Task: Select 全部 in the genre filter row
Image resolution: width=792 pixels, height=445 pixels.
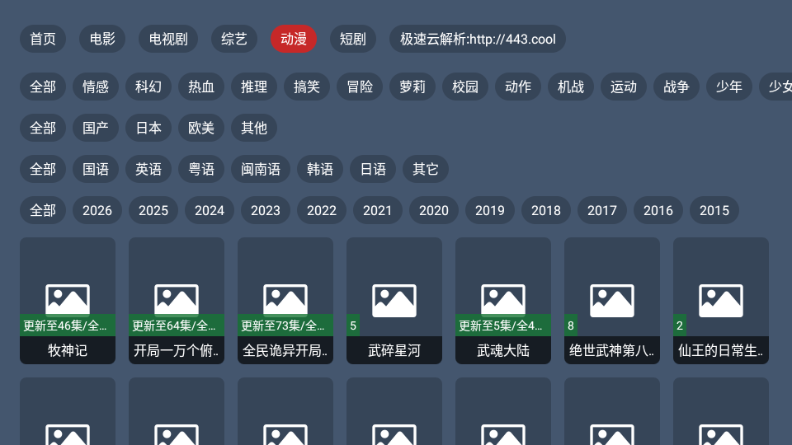Action: pyautogui.click(x=43, y=87)
